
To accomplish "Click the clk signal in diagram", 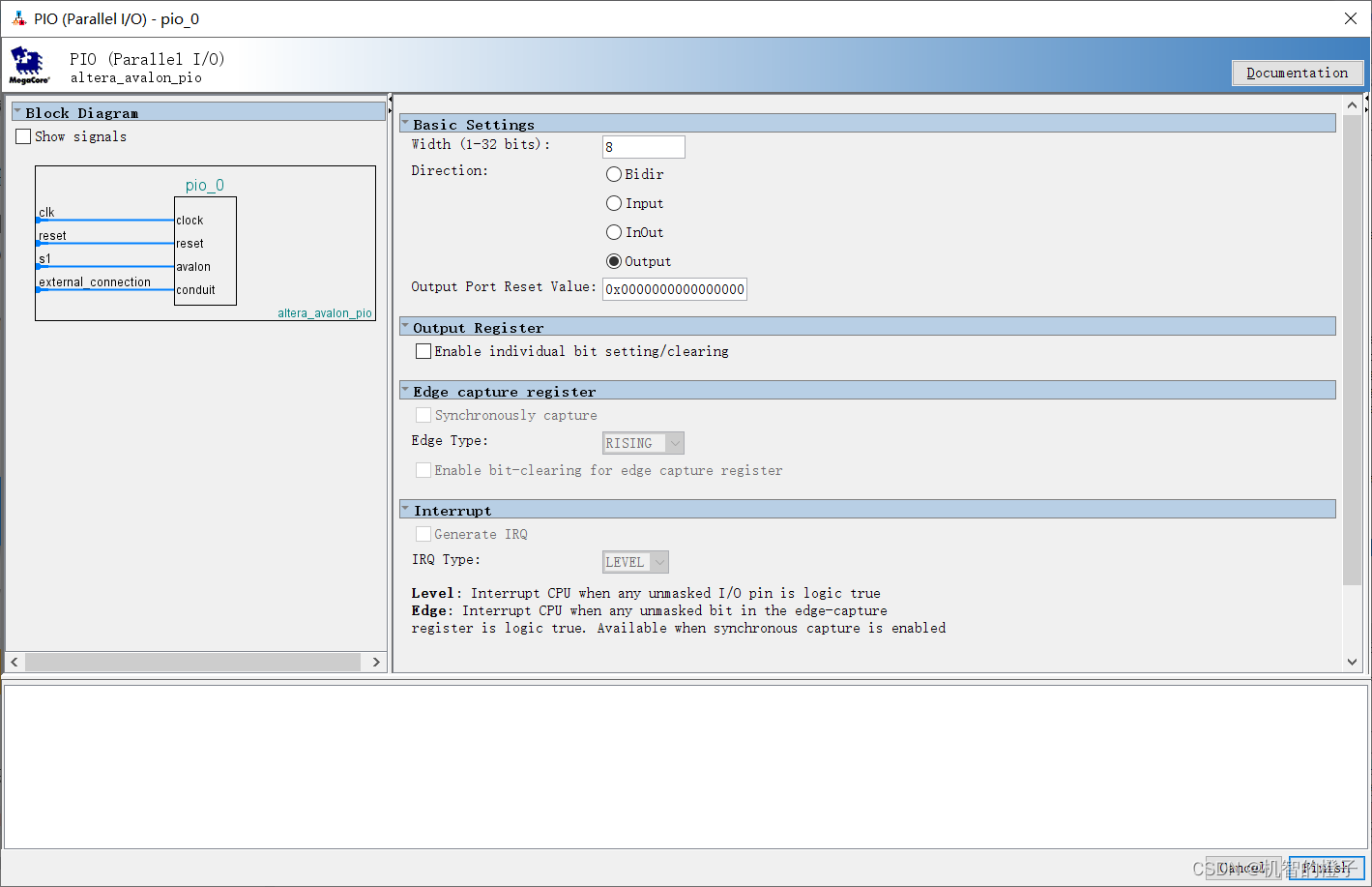I will coord(46,213).
